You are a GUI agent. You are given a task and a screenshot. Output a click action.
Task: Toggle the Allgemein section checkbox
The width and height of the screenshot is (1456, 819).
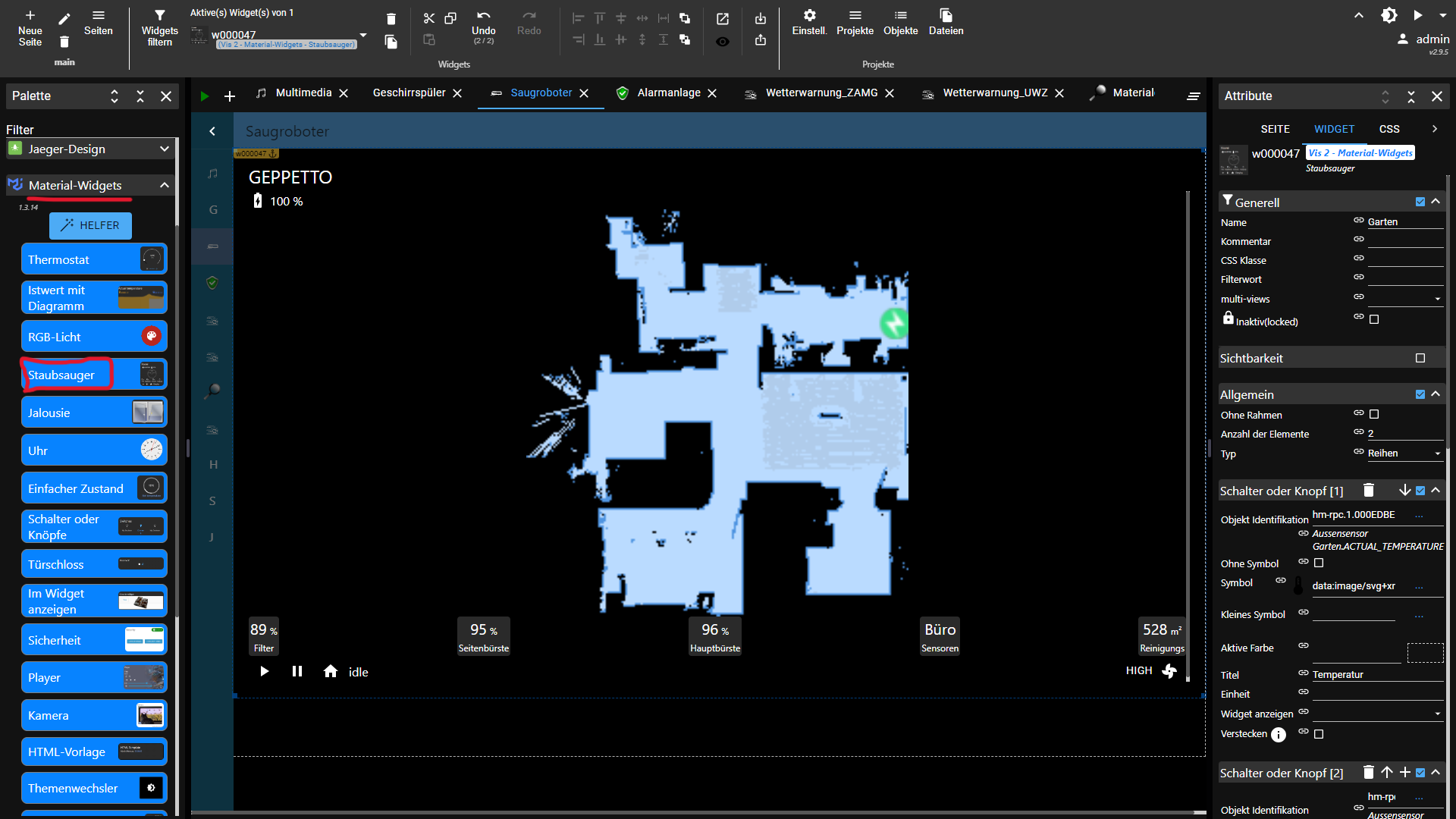(x=1420, y=394)
